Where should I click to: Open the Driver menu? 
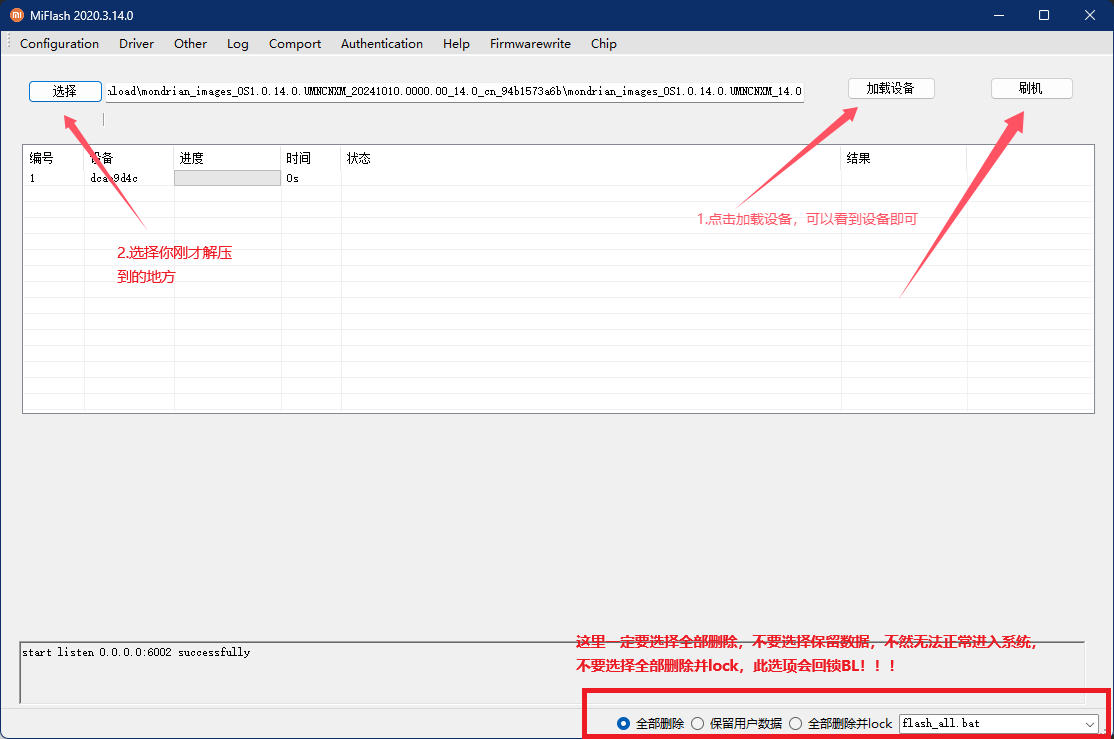(x=136, y=44)
